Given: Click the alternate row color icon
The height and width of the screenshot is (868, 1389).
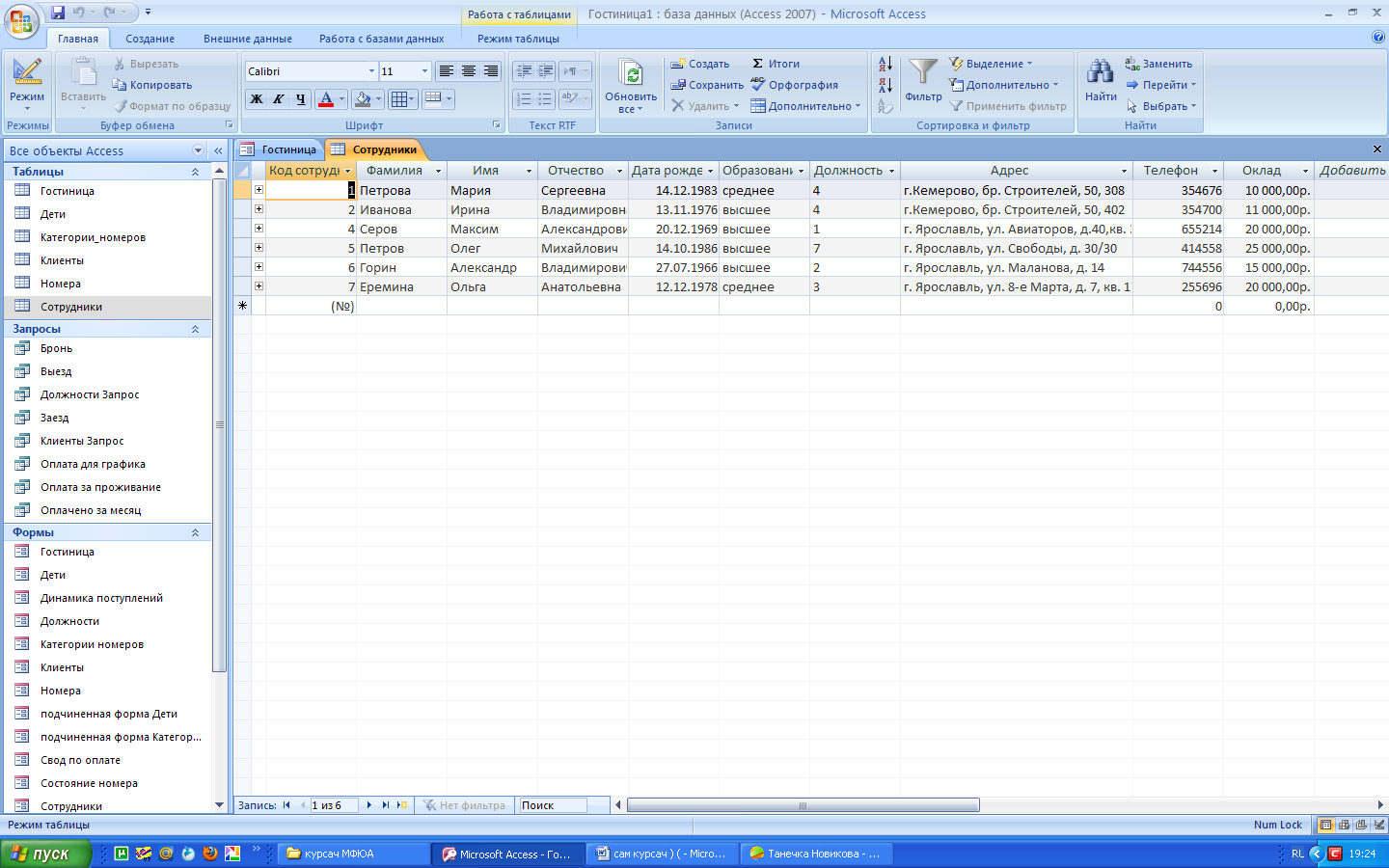Looking at the screenshot, I should (x=433, y=98).
